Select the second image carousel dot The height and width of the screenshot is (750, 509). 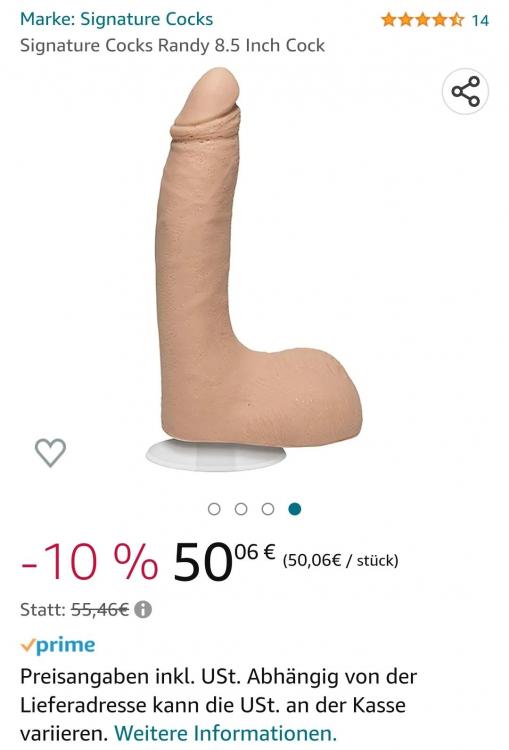pyautogui.click(x=241, y=509)
